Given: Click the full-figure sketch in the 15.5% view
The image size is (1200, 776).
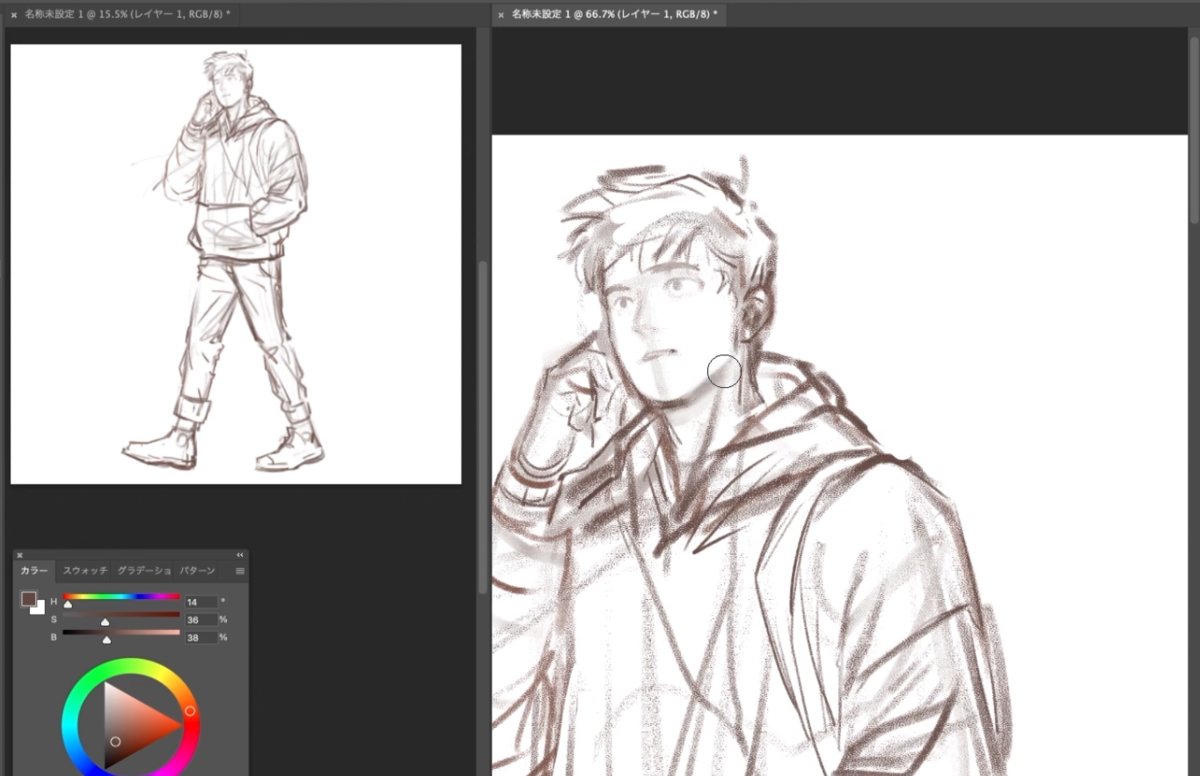Looking at the screenshot, I should point(236,264).
